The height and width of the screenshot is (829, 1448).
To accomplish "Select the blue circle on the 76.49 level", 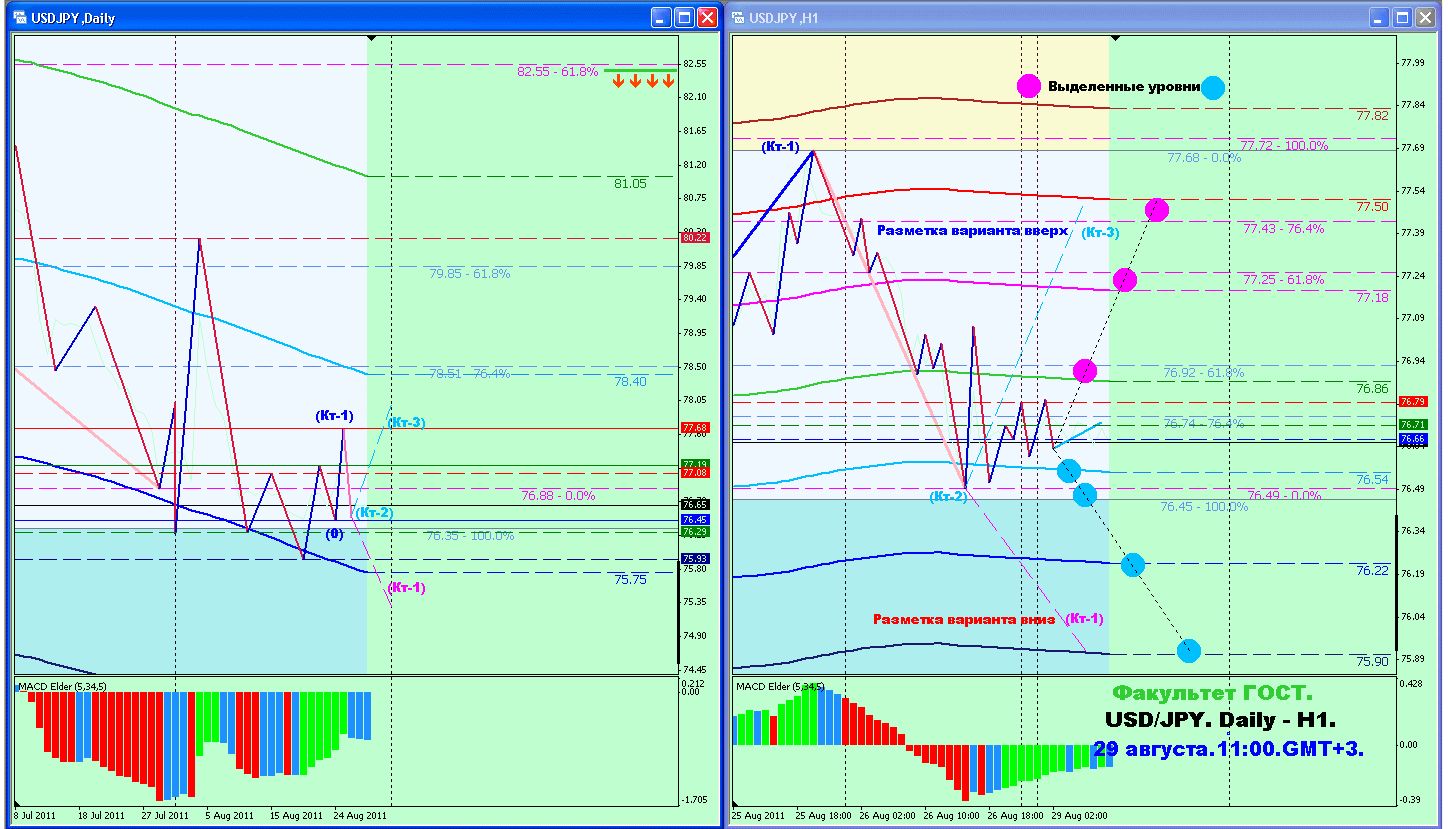I will pos(1085,494).
